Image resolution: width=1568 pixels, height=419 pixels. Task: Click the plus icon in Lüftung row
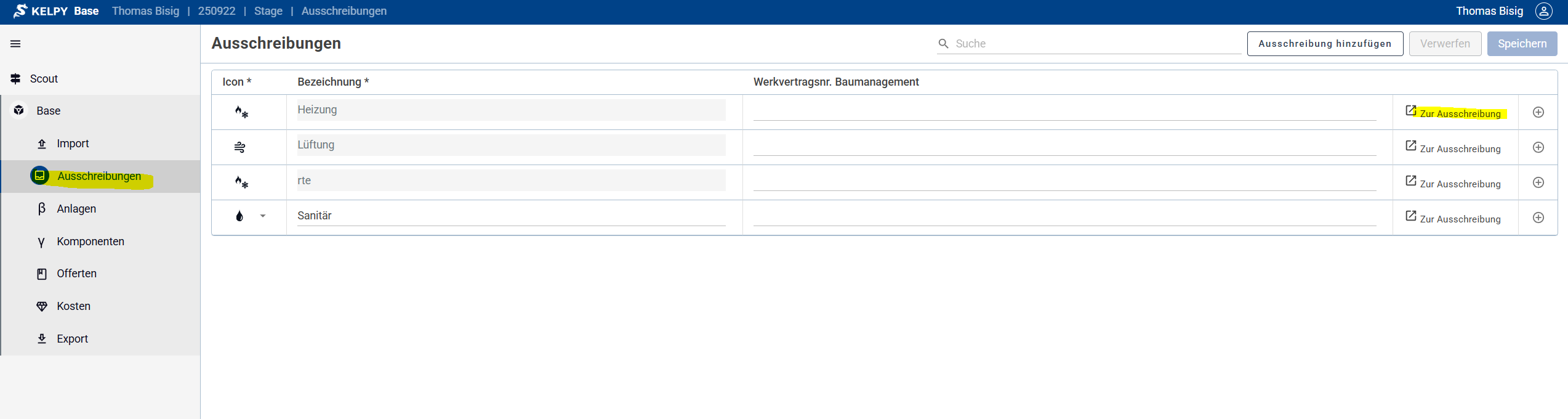[x=1538, y=147]
